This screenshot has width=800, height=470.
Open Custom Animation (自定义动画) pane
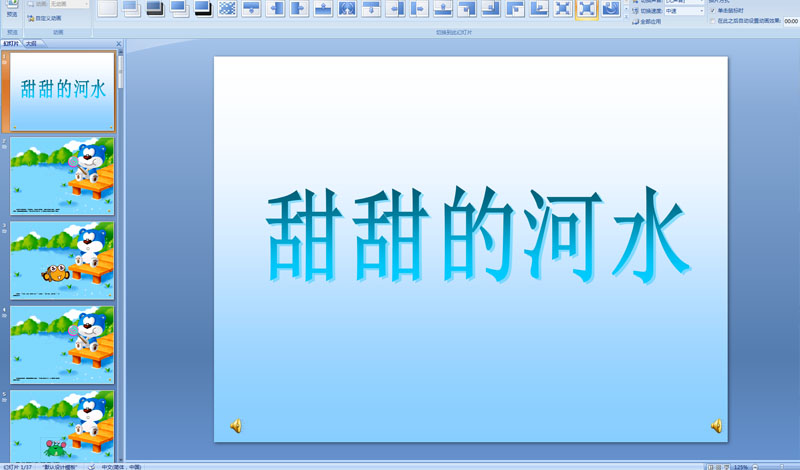pos(44,18)
